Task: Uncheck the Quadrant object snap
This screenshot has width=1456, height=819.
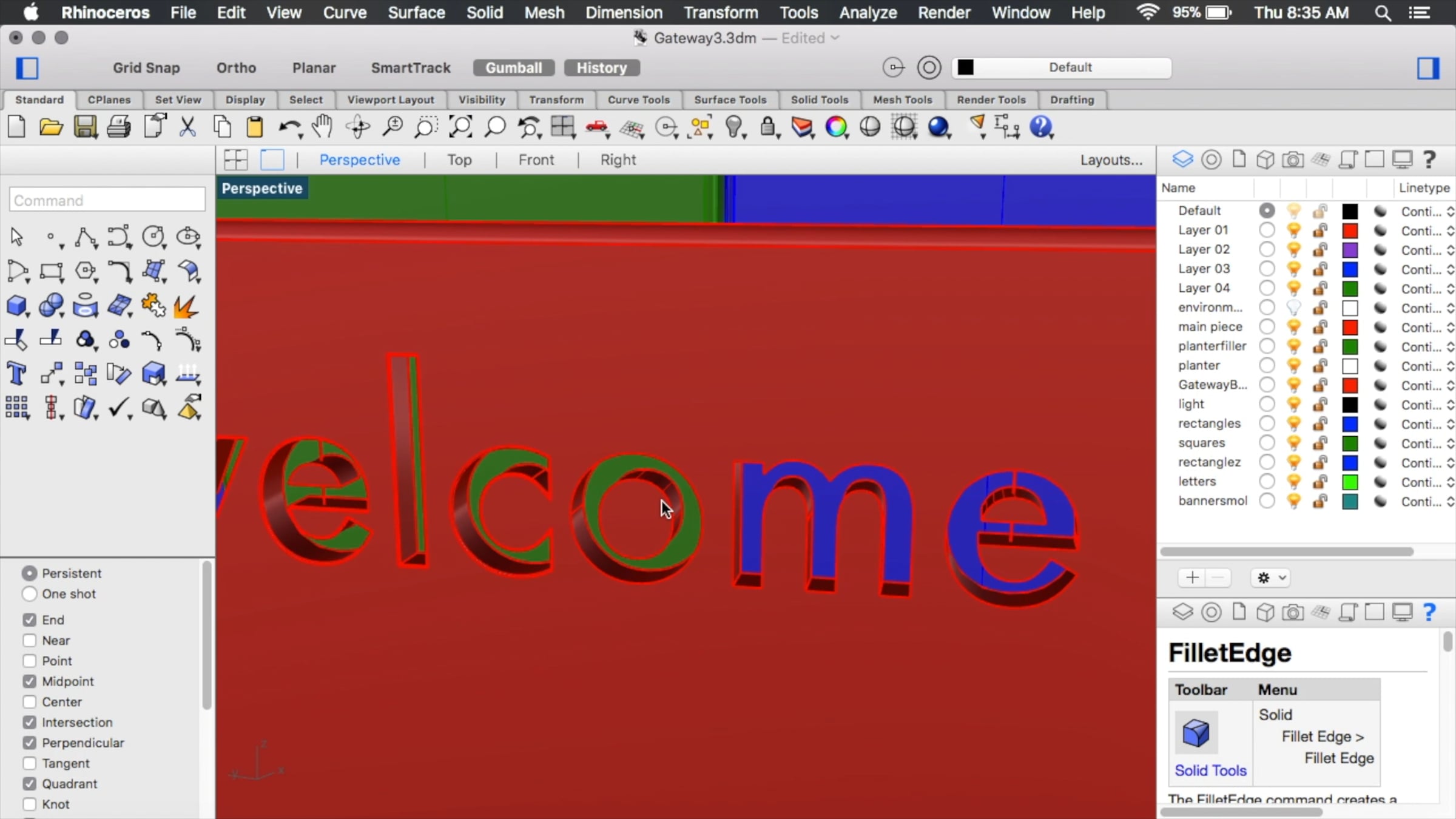Action: coord(30,784)
